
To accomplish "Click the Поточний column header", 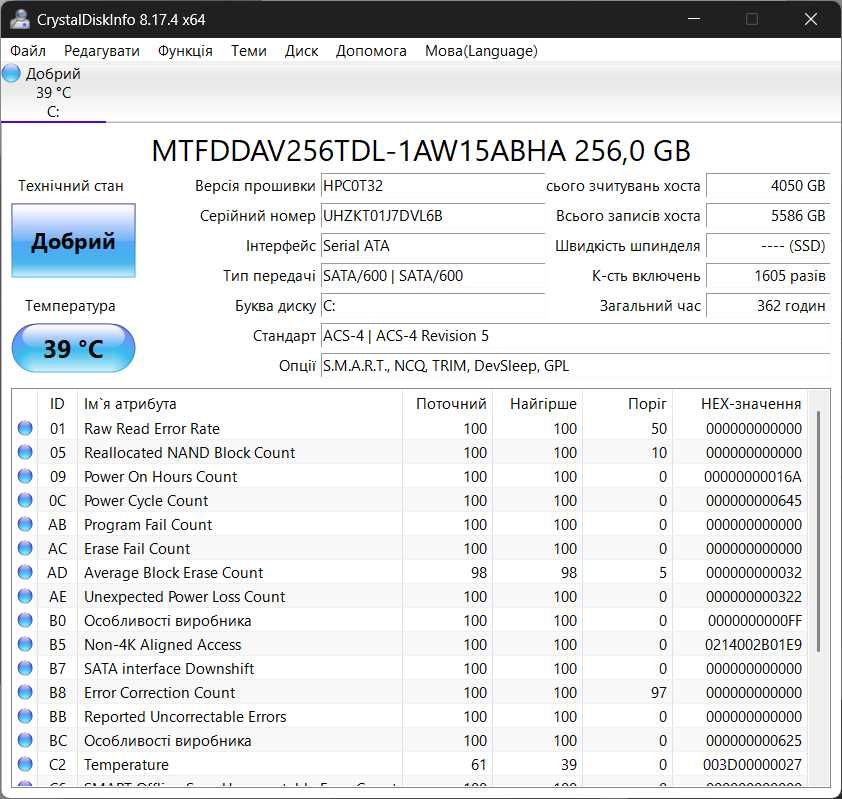I will coord(447,404).
